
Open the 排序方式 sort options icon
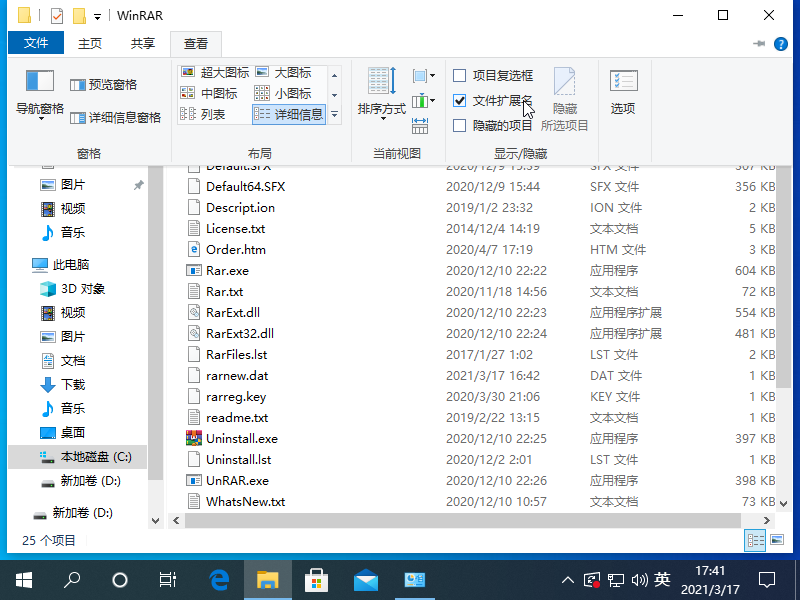(x=381, y=89)
